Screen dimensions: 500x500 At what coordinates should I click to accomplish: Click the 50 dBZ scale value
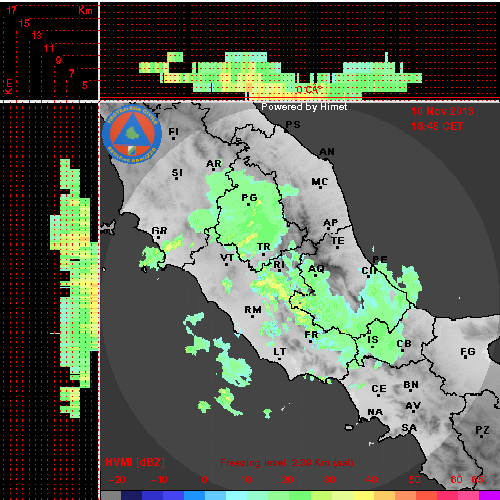click(415, 480)
